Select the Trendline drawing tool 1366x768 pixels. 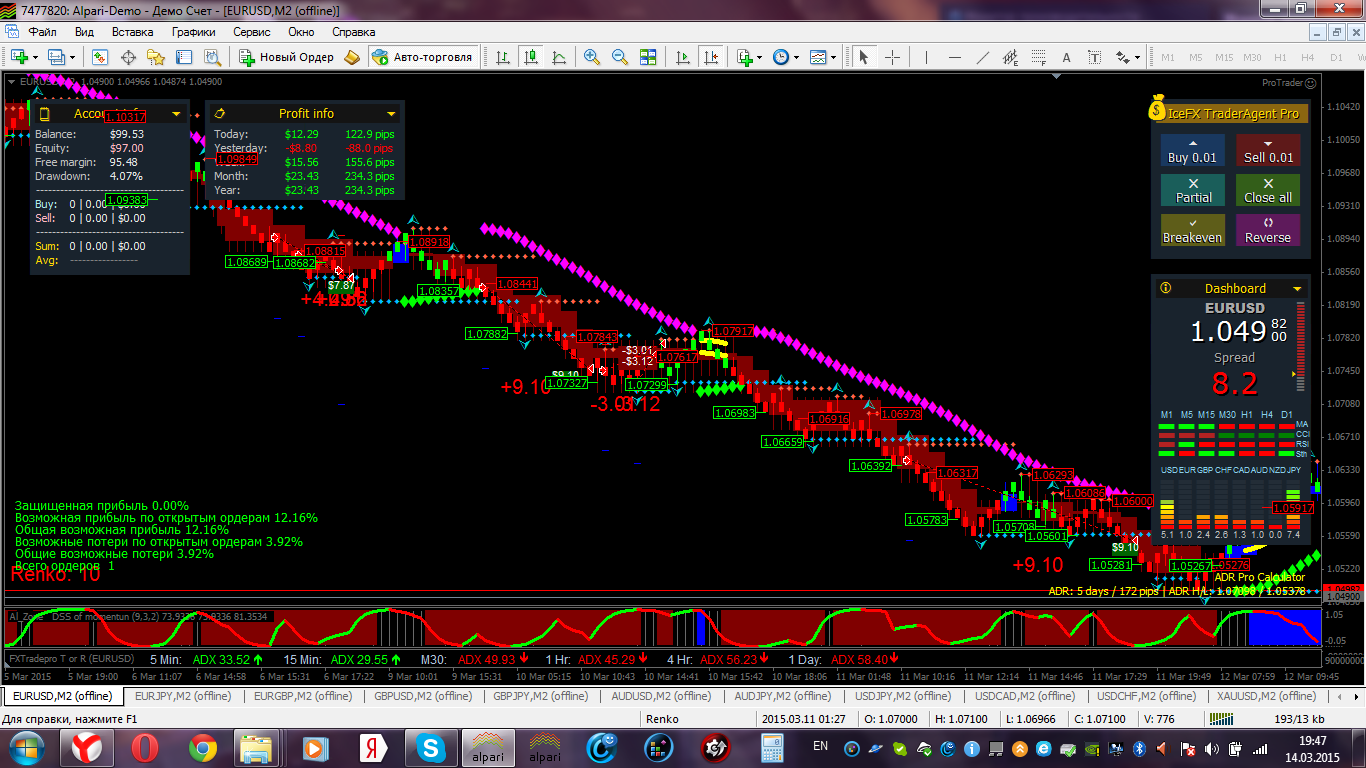pos(982,57)
